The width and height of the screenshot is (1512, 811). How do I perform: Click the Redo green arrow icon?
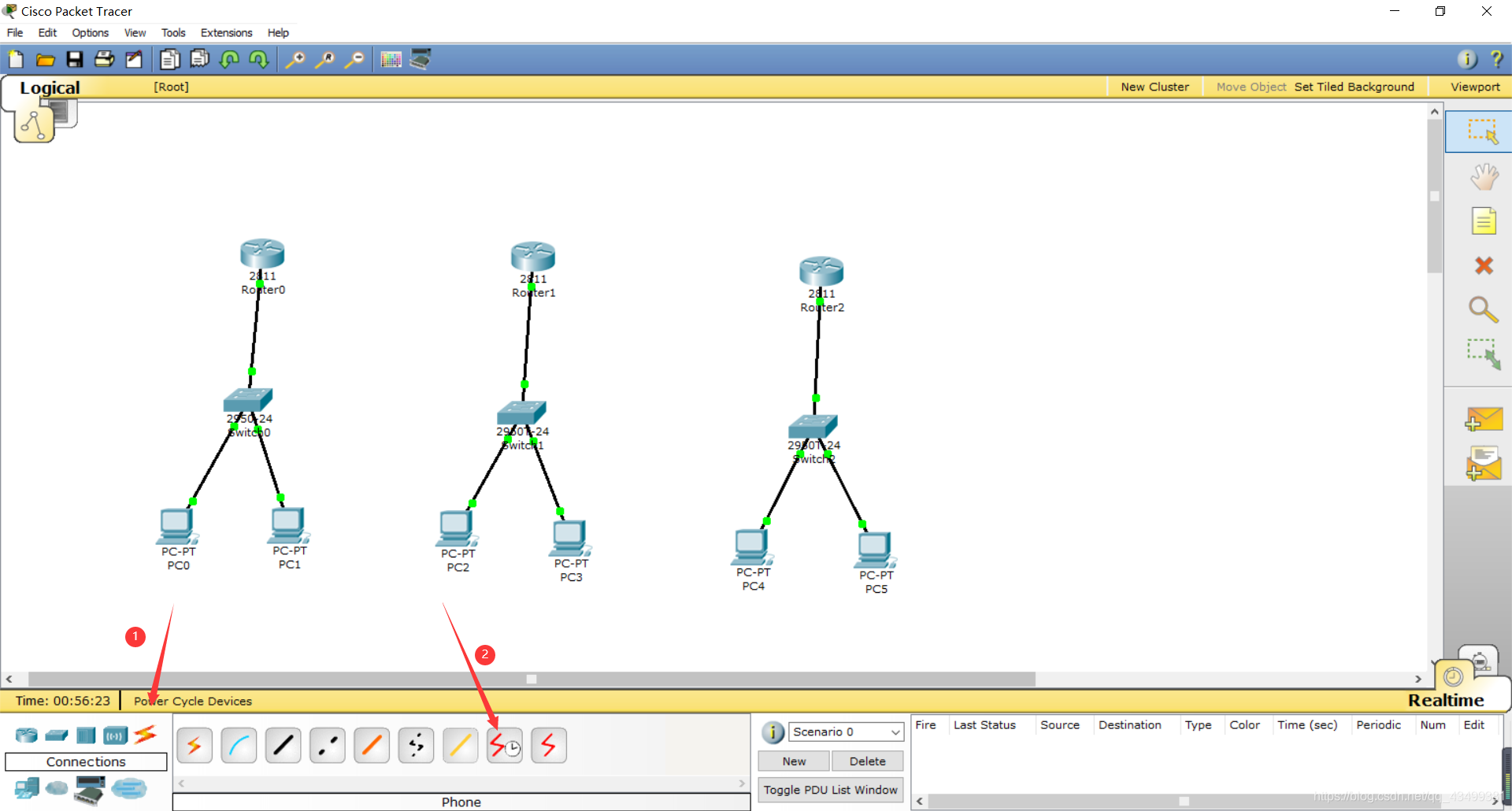point(258,59)
